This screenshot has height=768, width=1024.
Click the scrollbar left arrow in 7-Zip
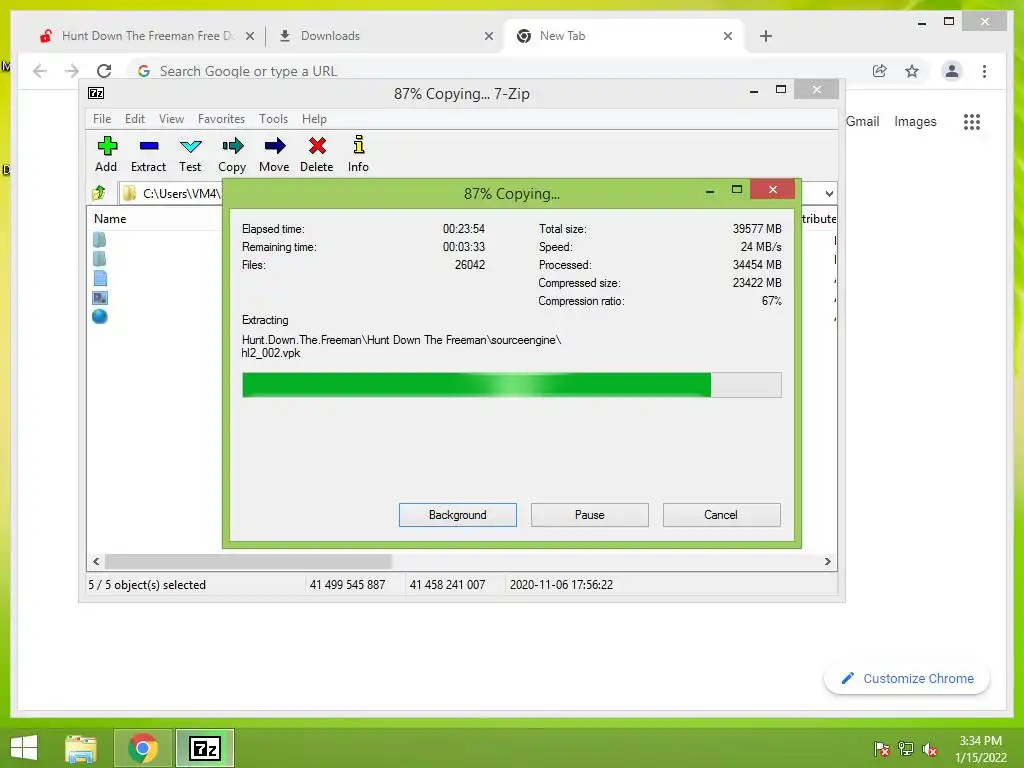96,561
